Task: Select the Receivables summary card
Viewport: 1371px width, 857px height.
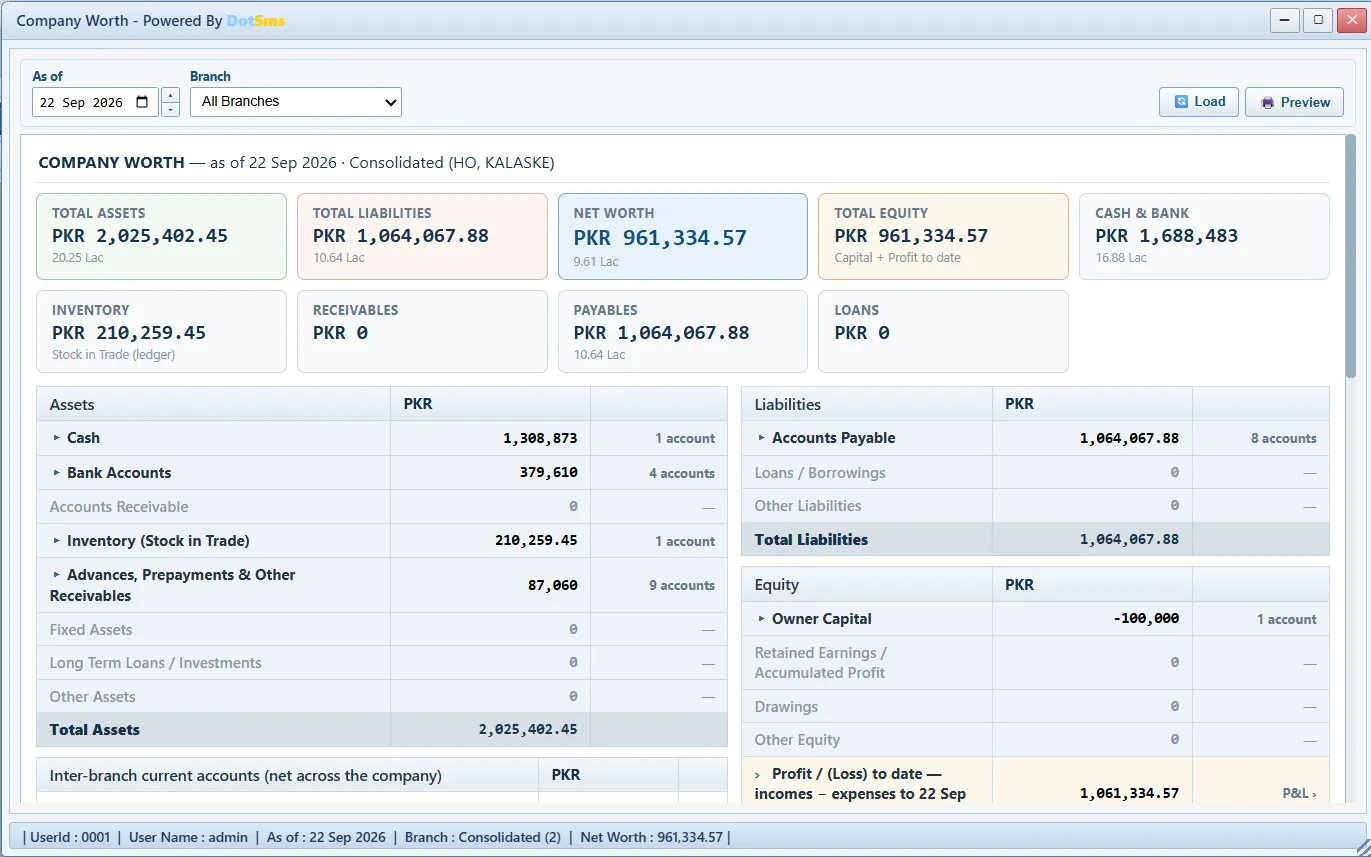Action: coord(422,331)
